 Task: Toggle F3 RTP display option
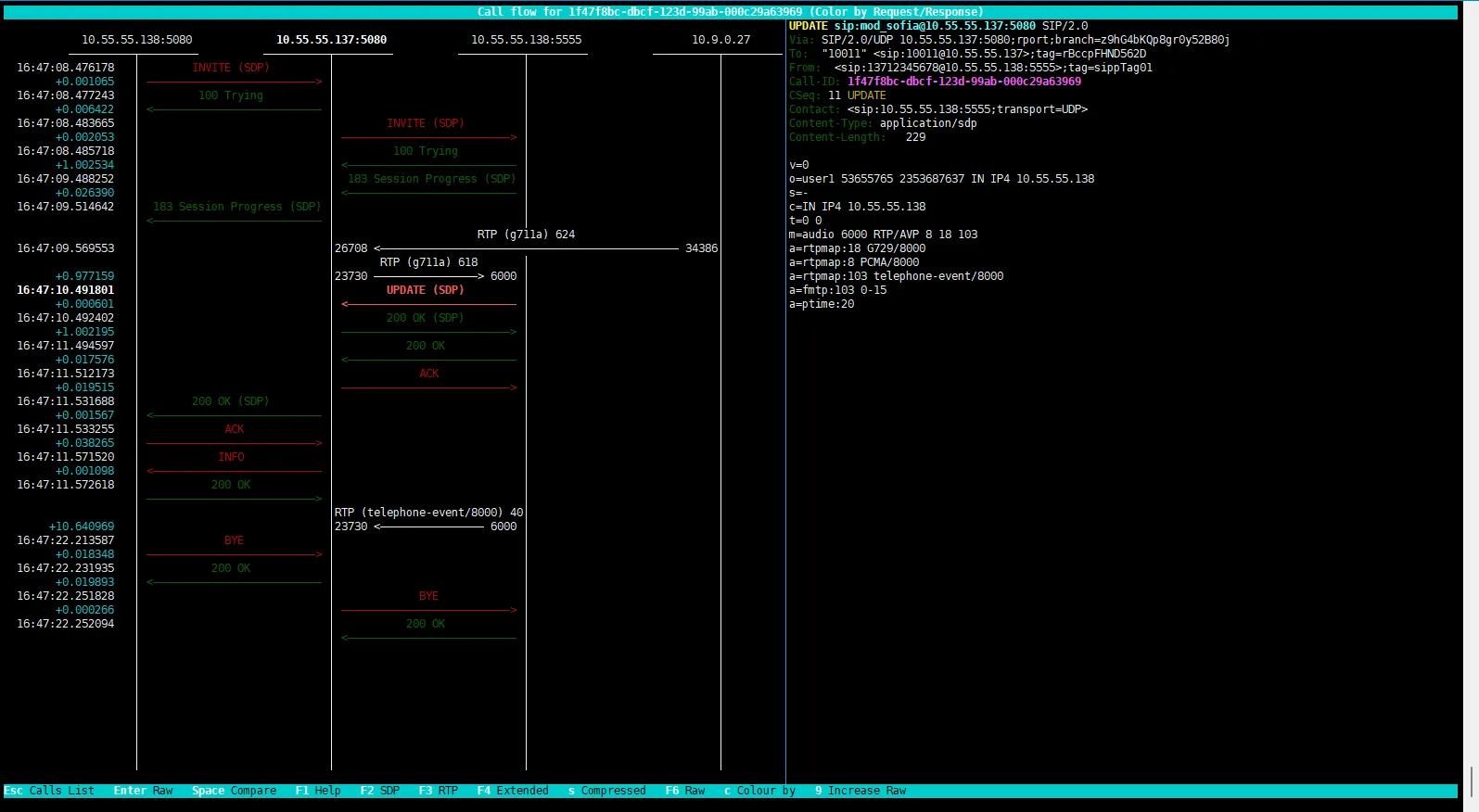click(x=438, y=791)
